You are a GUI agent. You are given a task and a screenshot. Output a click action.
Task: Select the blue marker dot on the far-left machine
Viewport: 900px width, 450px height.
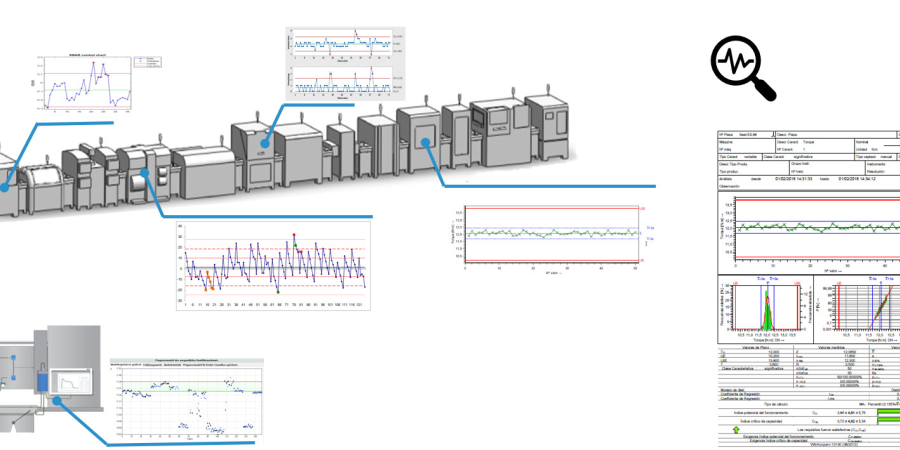click(4, 188)
